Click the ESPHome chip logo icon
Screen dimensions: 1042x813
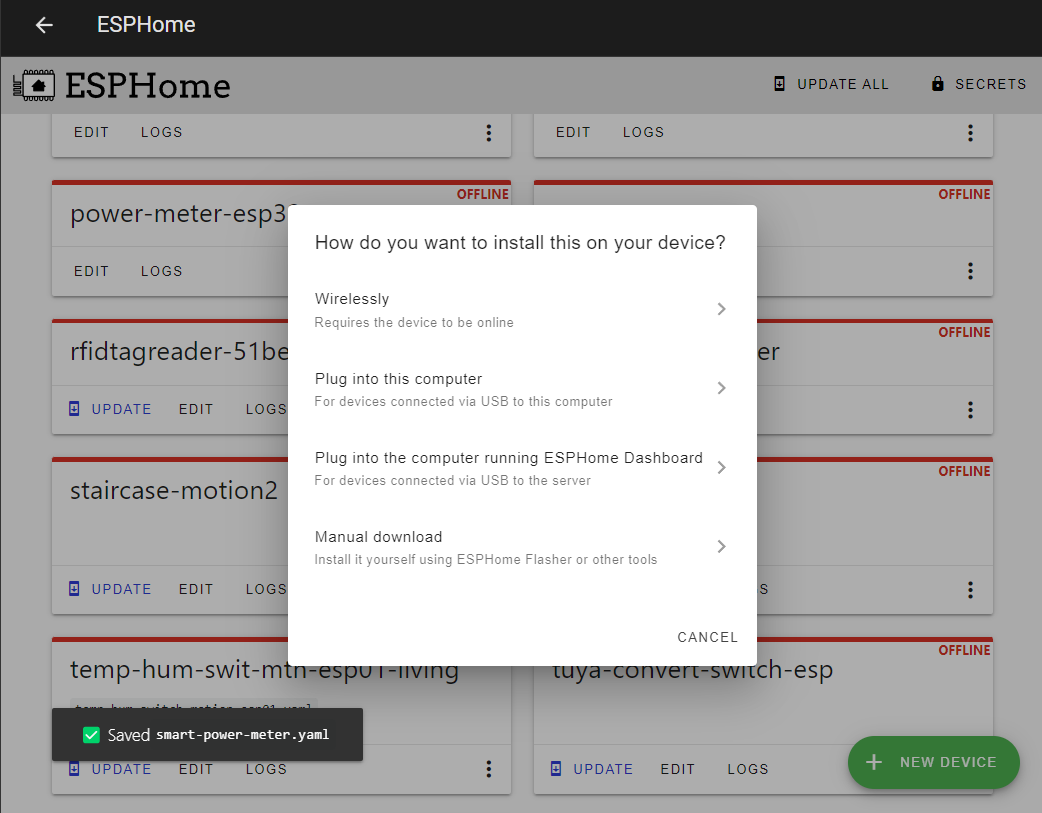click(34, 85)
